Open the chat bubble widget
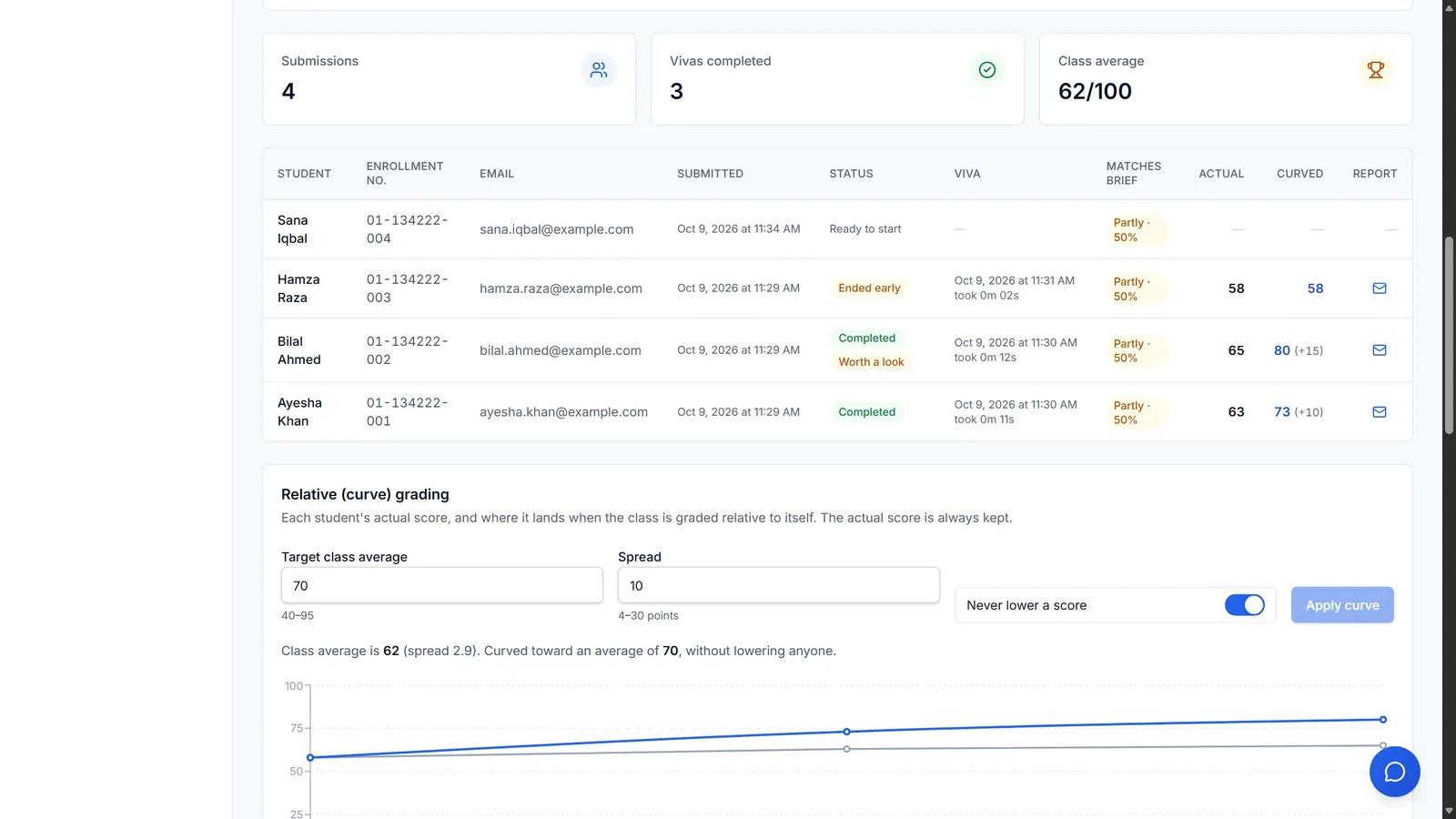1456x819 pixels. (x=1395, y=772)
